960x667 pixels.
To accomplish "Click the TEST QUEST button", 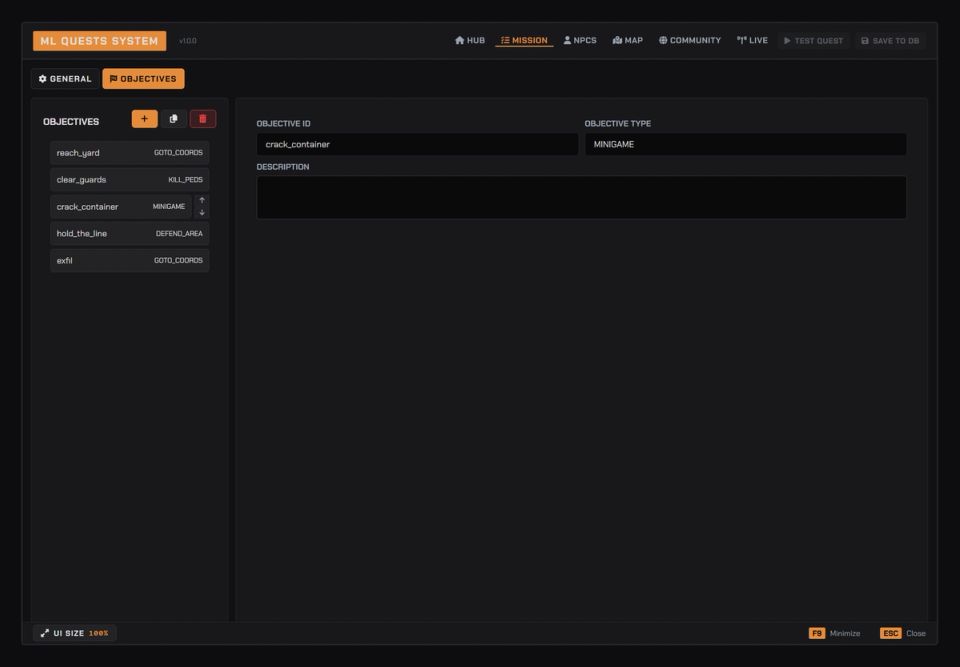I will 814,40.
